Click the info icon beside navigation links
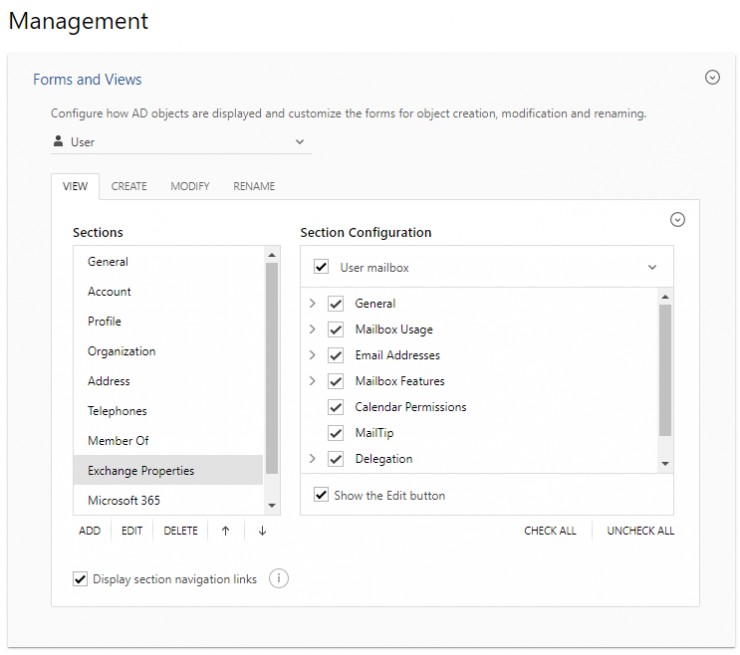The image size is (740, 655). coord(279,579)
